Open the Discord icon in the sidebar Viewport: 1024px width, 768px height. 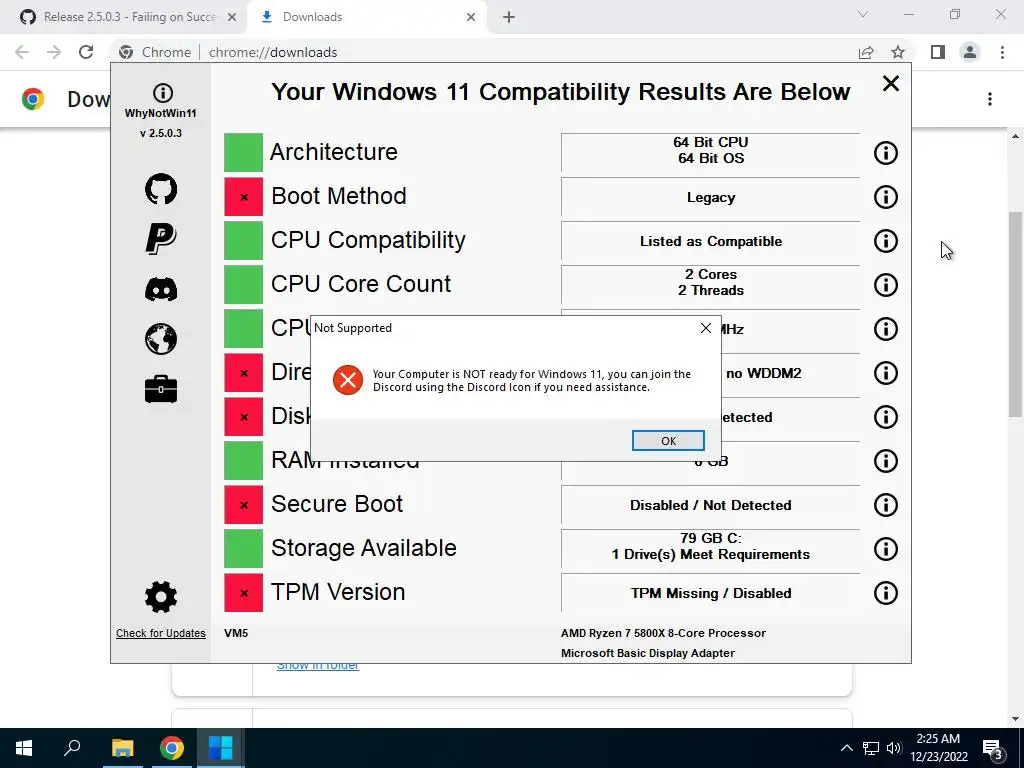(x=161, y=289)
